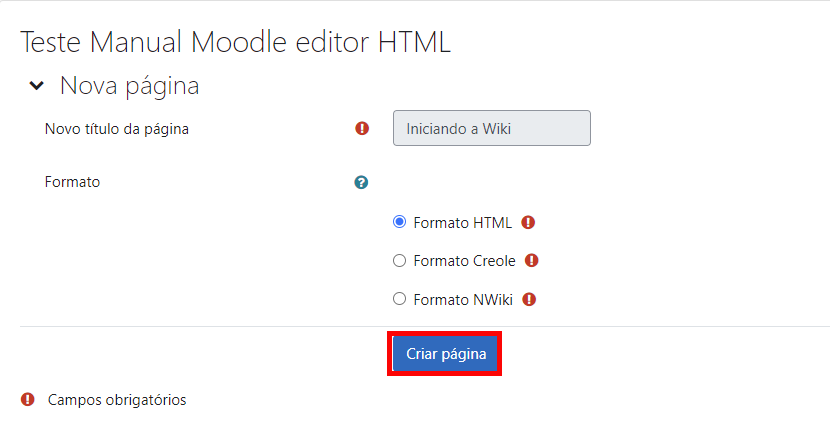Image resolution: width=830 pixels, height=424 pixels.
Task: Click the Criar página button
Action: (x=446, y=354)
